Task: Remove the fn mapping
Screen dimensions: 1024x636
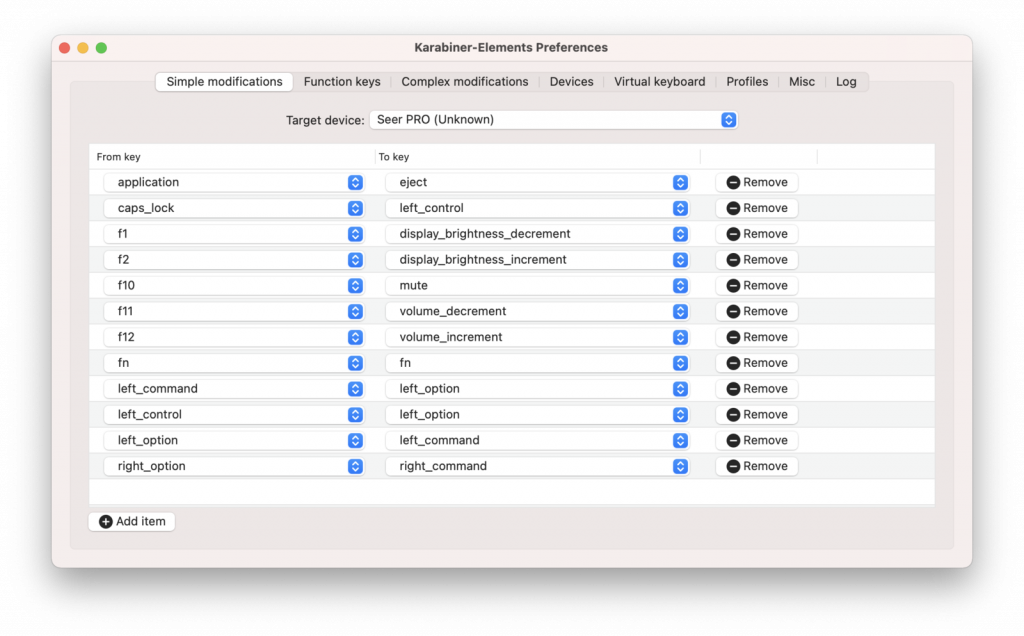Action: (757, 362)
